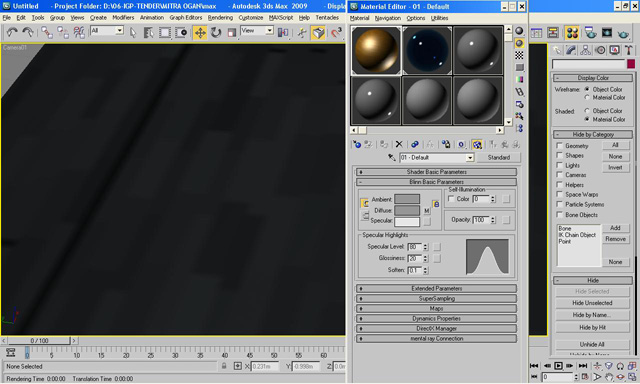Expand the SuperSampling rollout

pyautogui.click(x=436, y=298)
